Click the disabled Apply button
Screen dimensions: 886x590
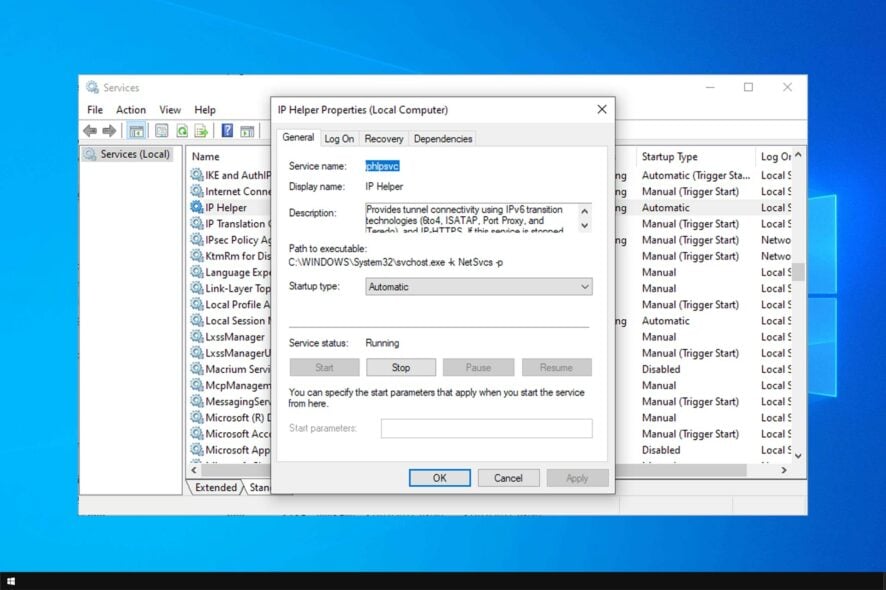[x=577, y=478]
